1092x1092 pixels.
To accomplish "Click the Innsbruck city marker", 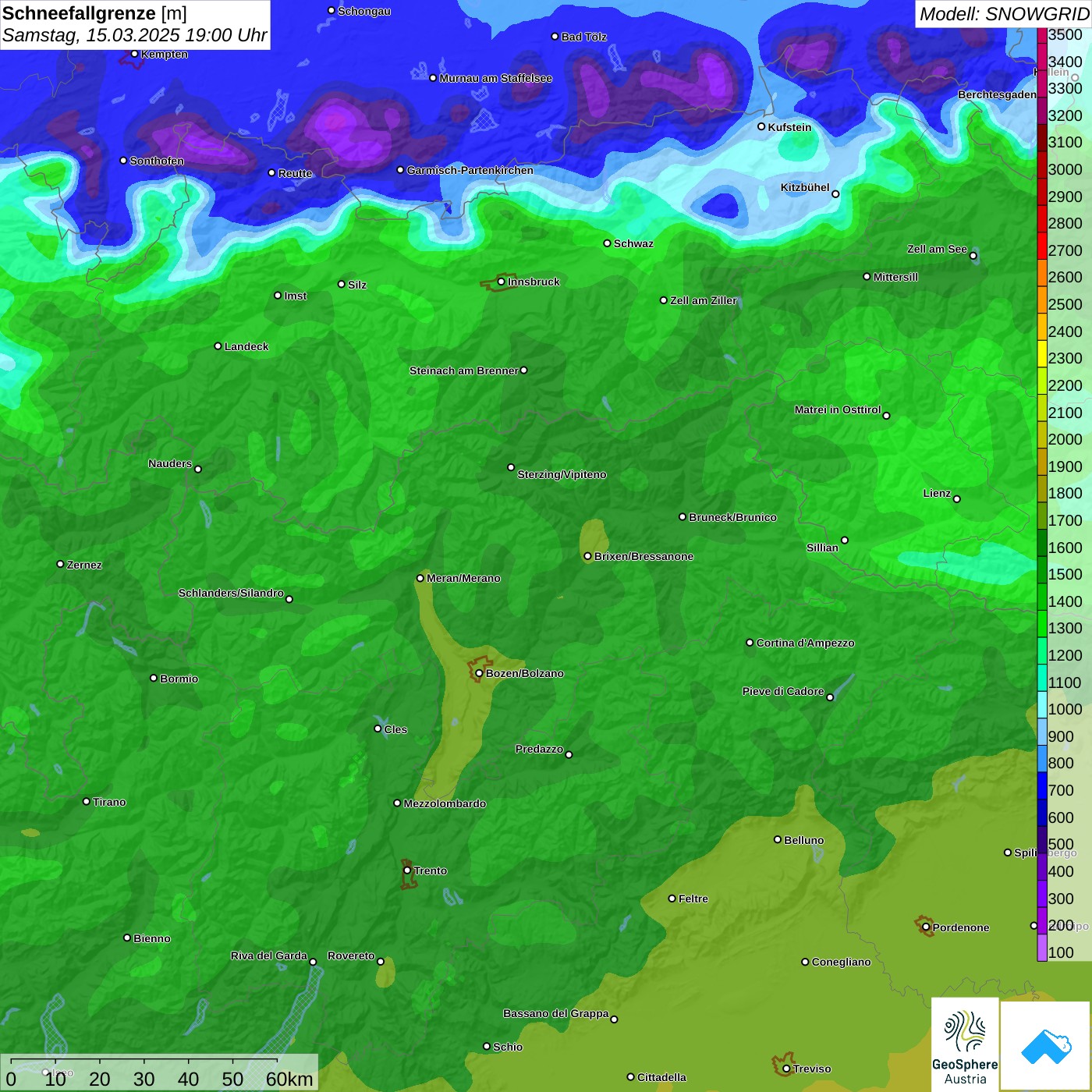I will 502,282.
